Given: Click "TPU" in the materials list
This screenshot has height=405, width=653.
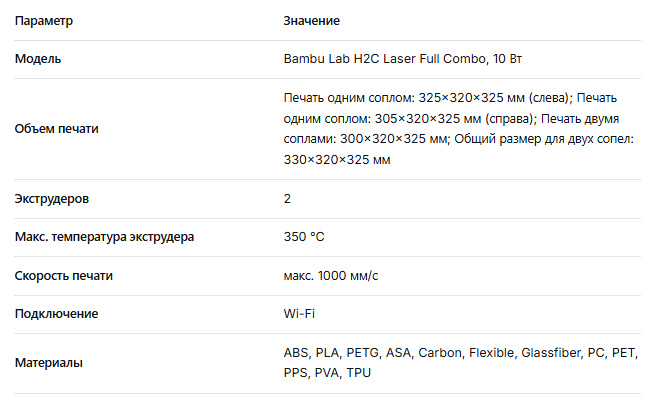Looking at the screenshot, I should pyautogui.click(x=359, y=373).
